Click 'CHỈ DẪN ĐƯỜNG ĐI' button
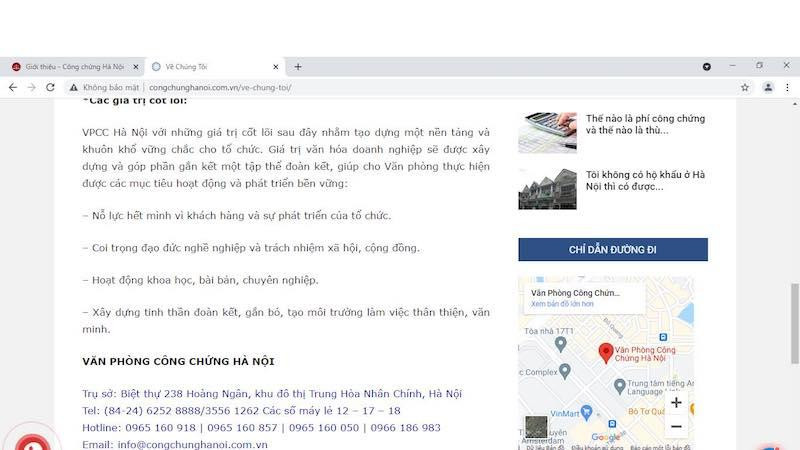The height and width of the screenshot is (450, 800). tap(613, 249)
